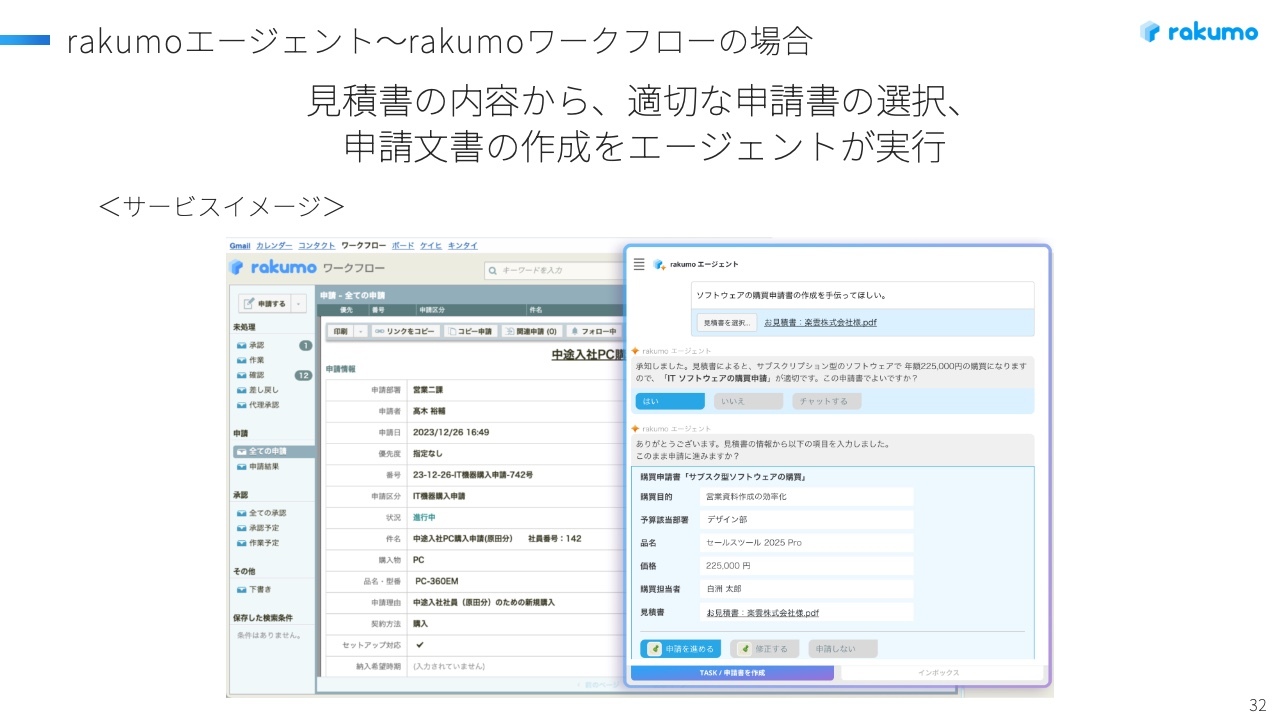Click the 状況 value 進行中
1280x720 pixels.
424,517
